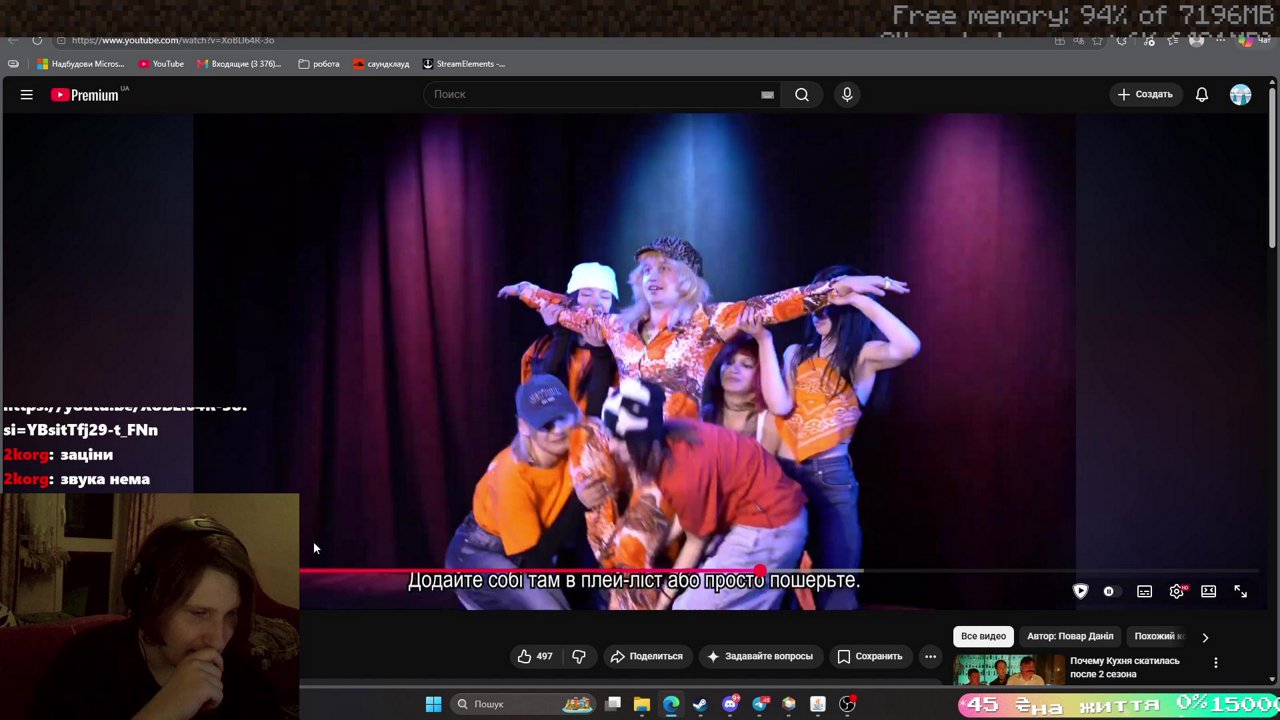Screen dimensions: 1280x720
Task: Open the саундклауд bookmark
Action: [381, 64]
